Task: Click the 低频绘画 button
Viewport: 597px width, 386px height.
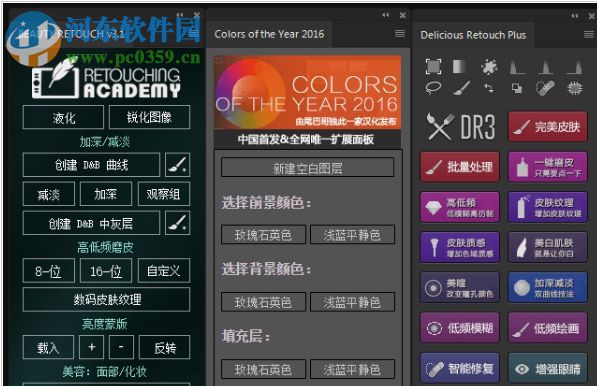Action: (548, 328)
